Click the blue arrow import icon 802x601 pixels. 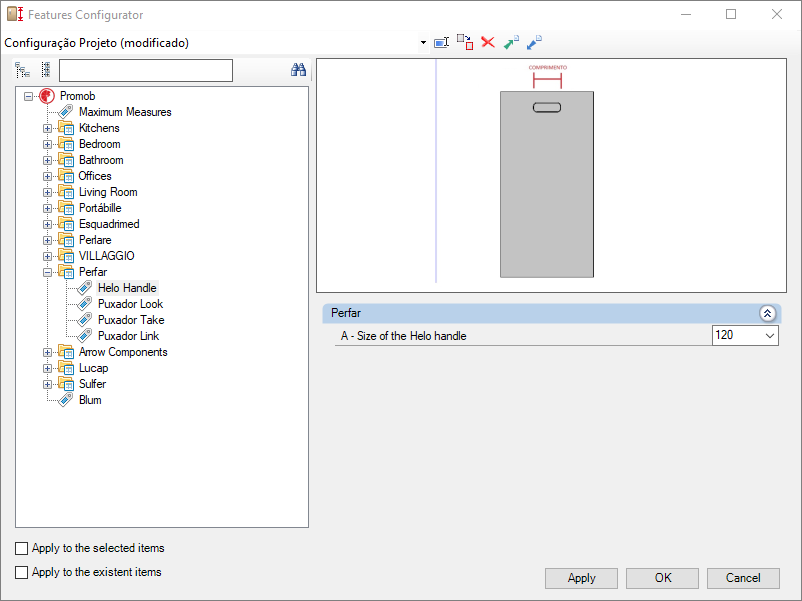(x=534, y=42)
